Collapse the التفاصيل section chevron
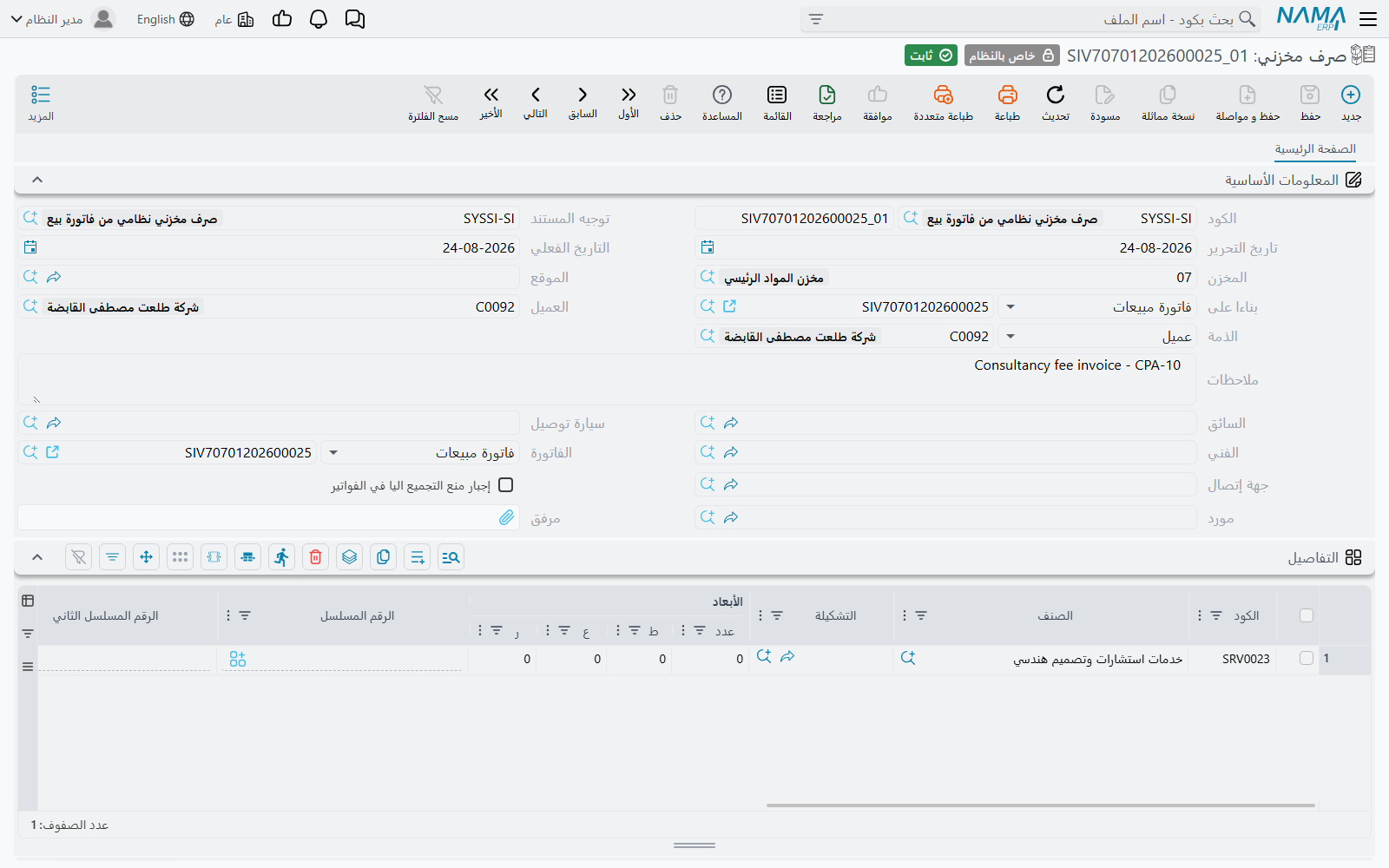 point(37,557)
